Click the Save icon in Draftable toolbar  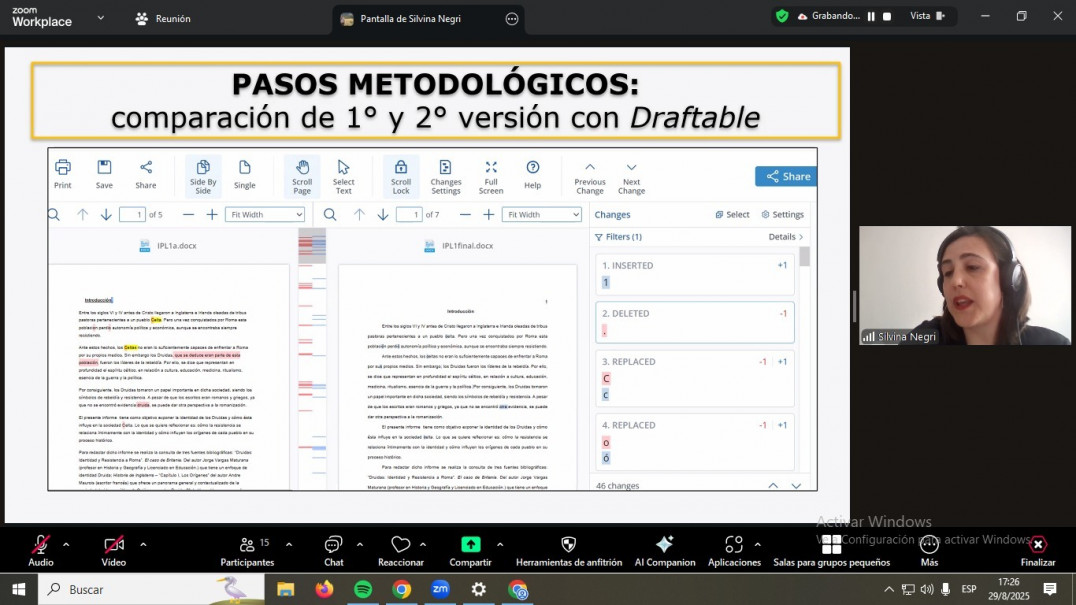coord(104,174)
